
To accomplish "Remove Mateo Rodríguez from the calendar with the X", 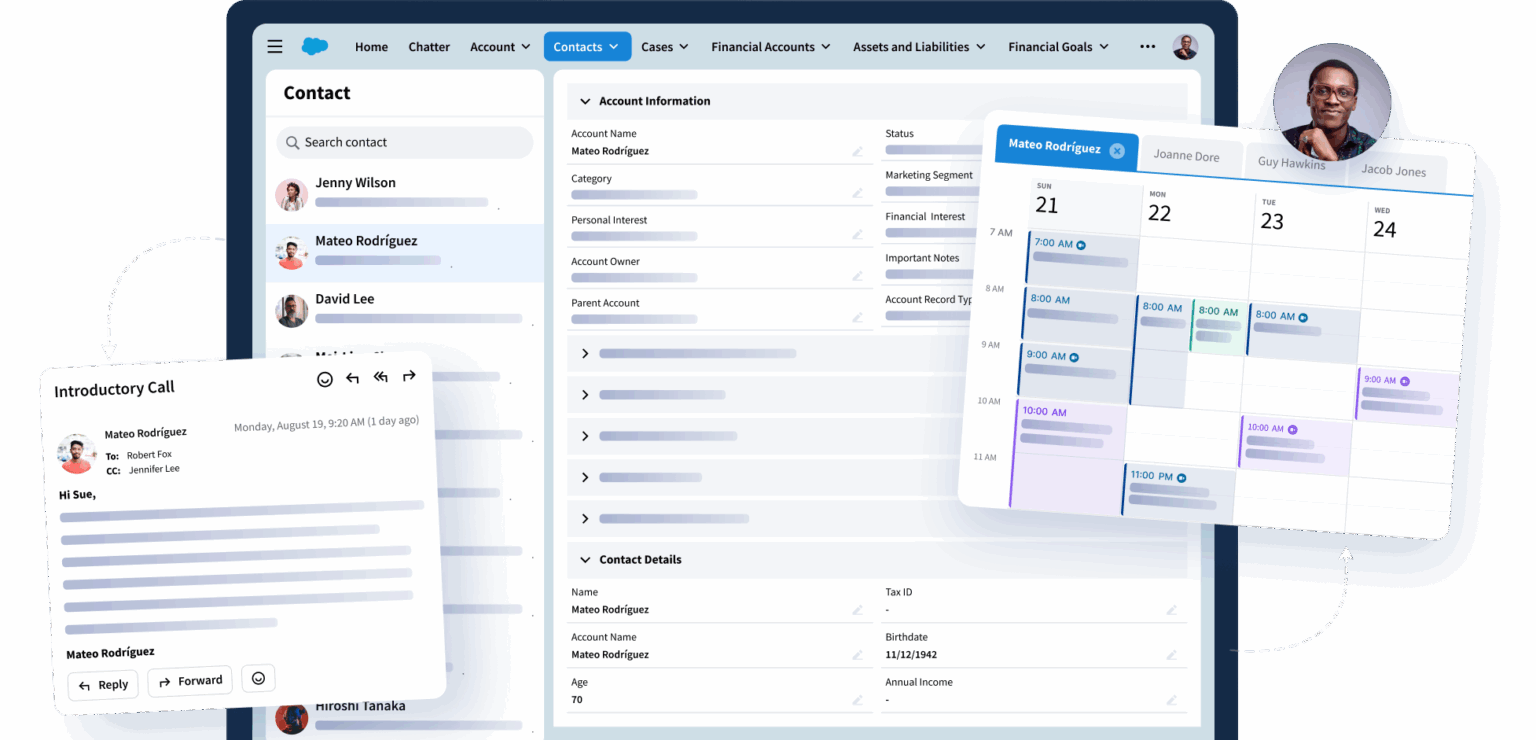I will [x=1117, y=149].
